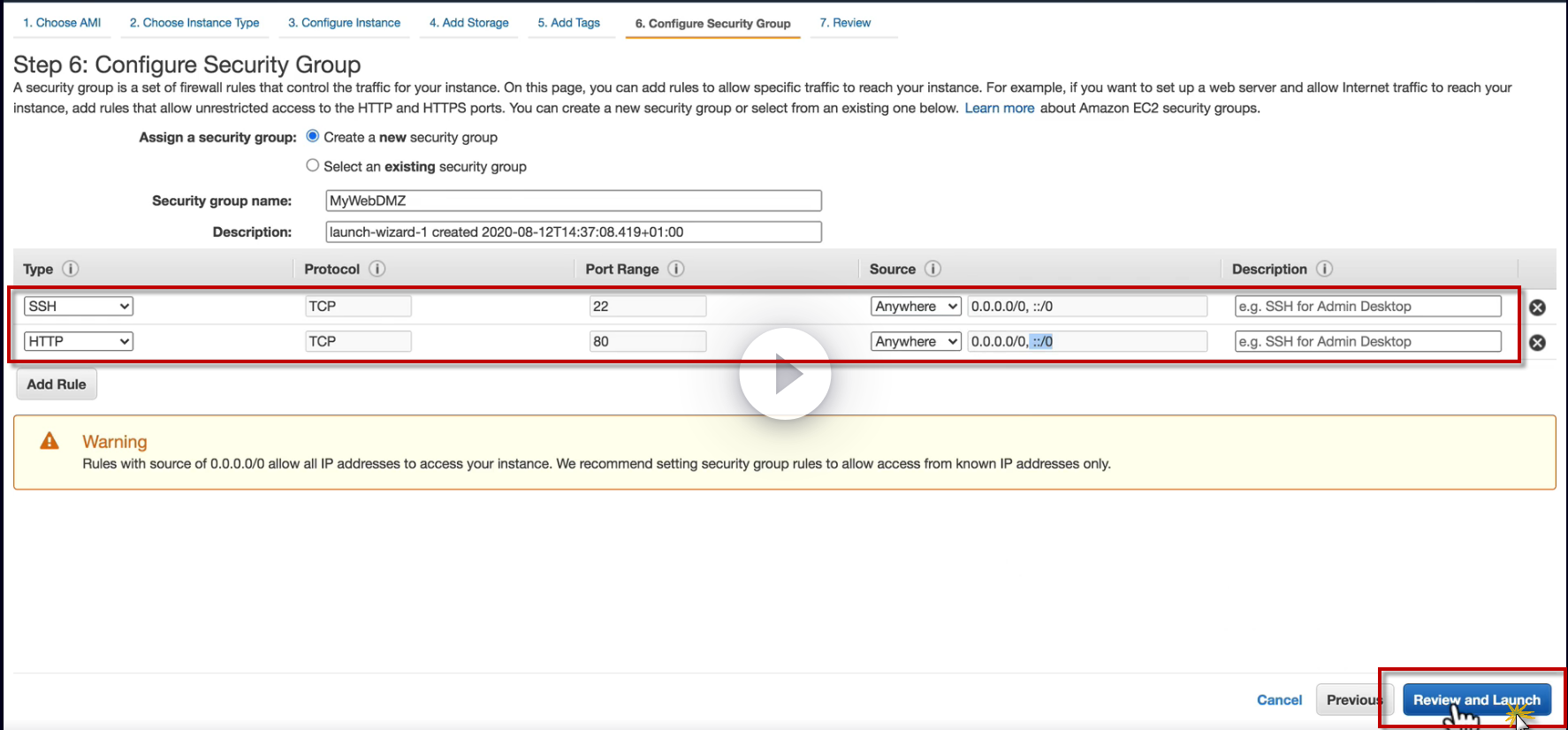Edit the Security group name field
This screenshot has height=730, width=1568.
pyautogui.click(x=574, y=201)
